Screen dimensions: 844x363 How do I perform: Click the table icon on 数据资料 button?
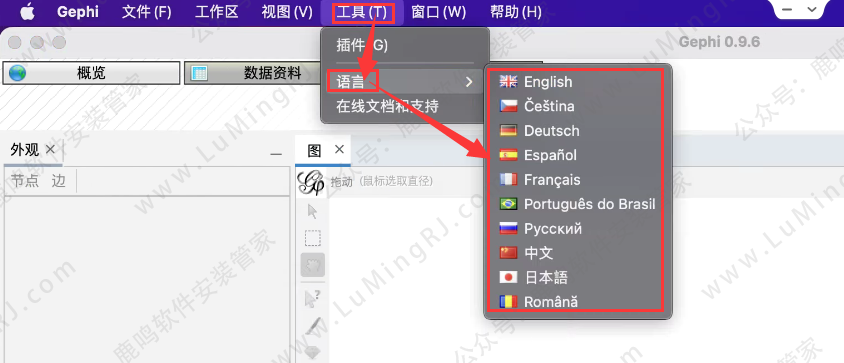[200, 73]
